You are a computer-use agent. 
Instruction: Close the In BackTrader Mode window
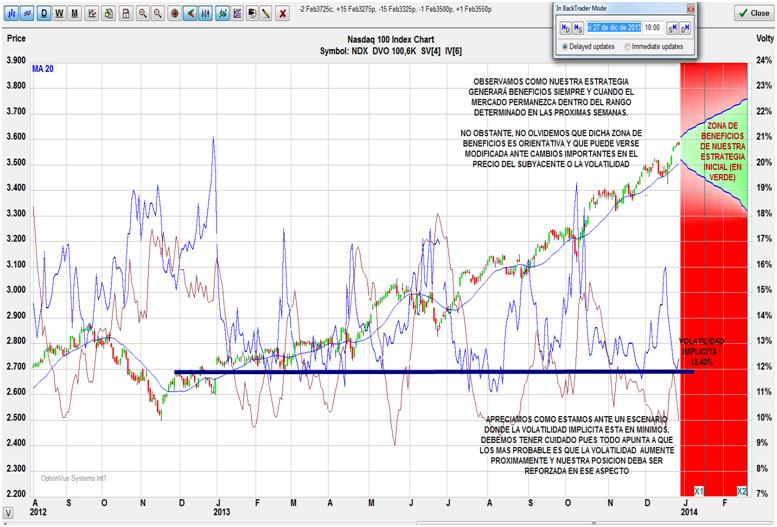click(x=690, y=8)
